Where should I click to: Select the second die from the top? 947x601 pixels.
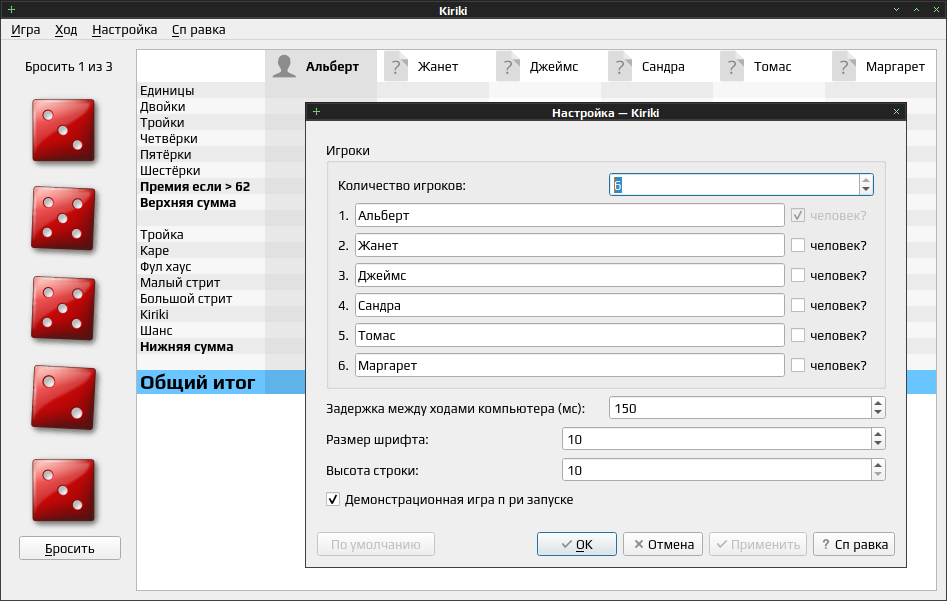pyautogui.click(x=63, y=218)
